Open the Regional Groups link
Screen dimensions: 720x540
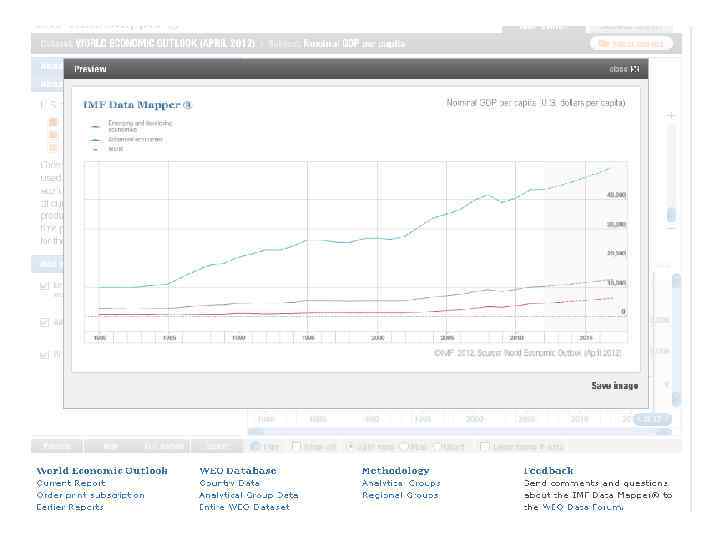[400, 495]
